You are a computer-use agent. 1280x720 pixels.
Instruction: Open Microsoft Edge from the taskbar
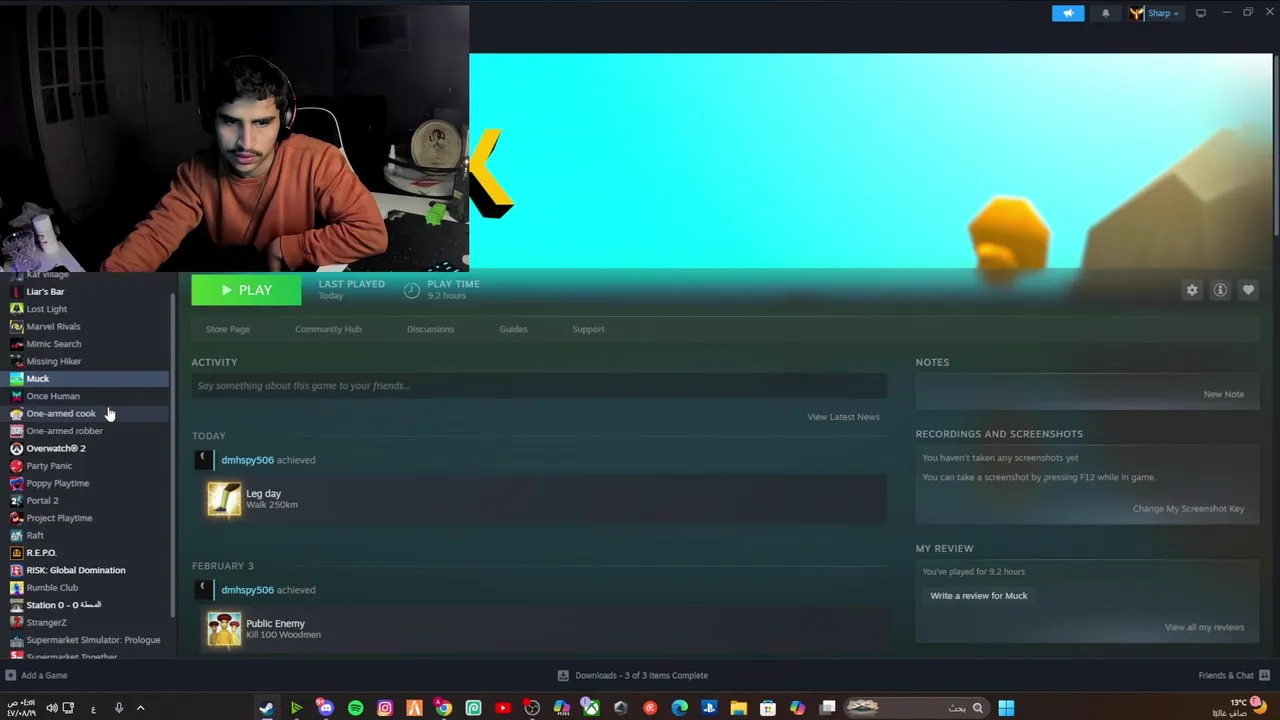click(680, 708)
